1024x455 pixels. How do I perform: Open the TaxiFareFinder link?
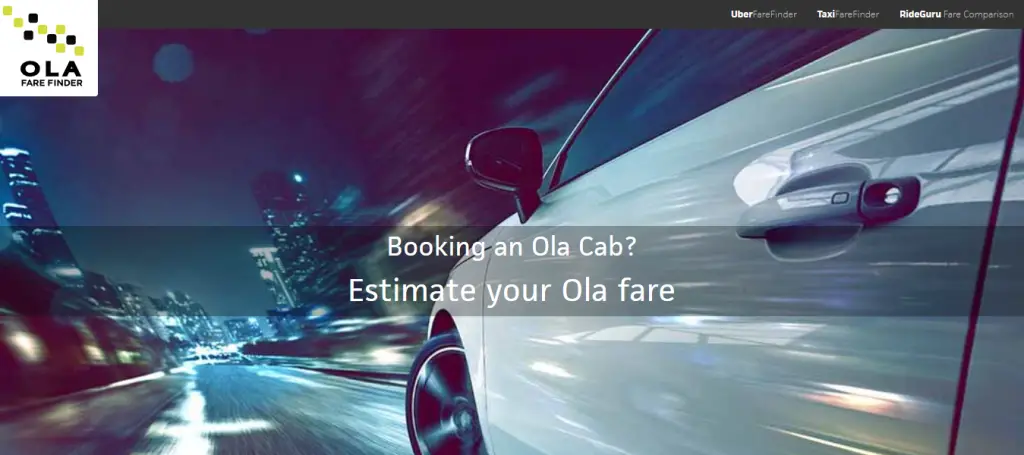point(848,14)
